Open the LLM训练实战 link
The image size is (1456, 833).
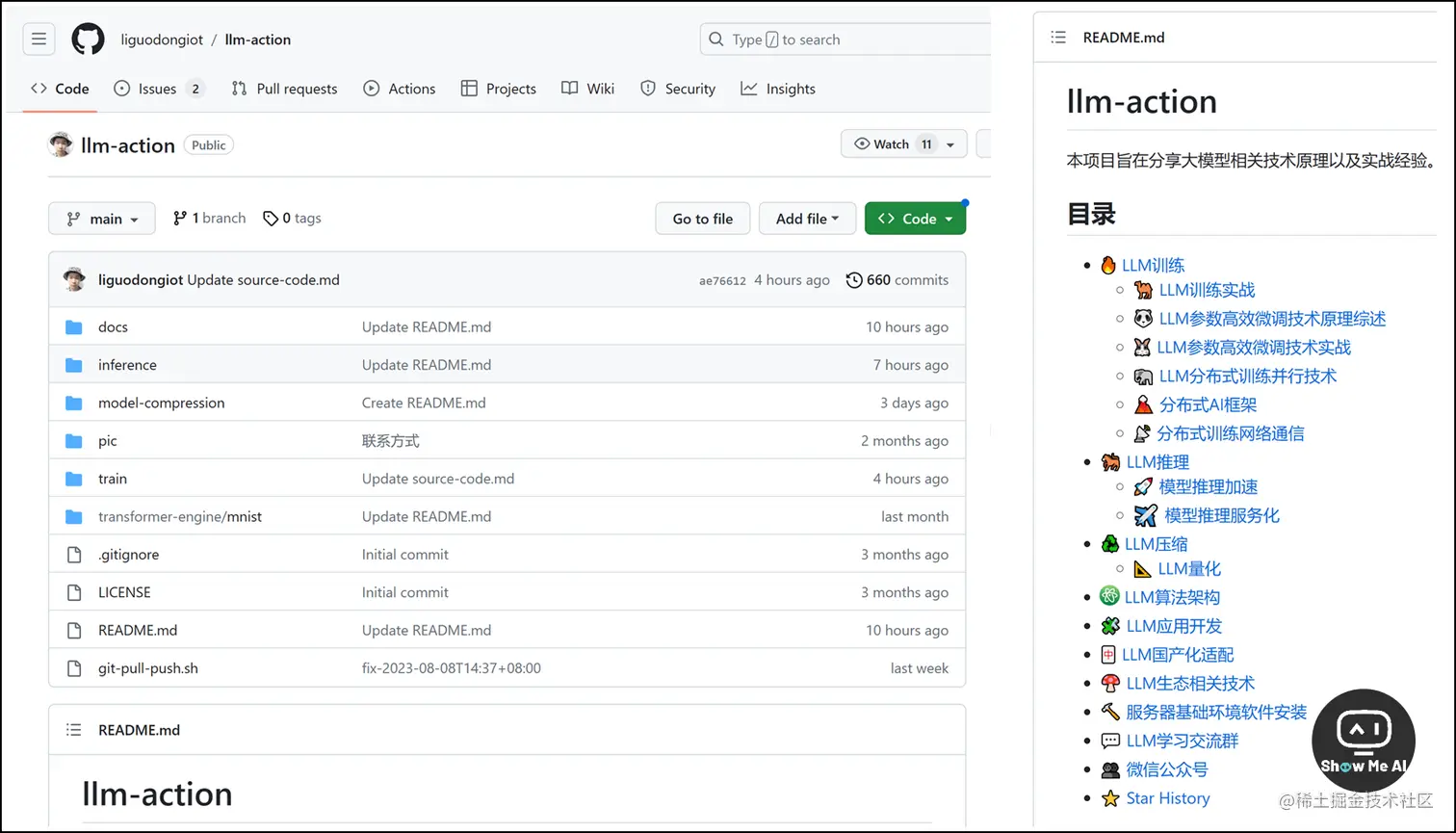click(x=1207, y=290)
